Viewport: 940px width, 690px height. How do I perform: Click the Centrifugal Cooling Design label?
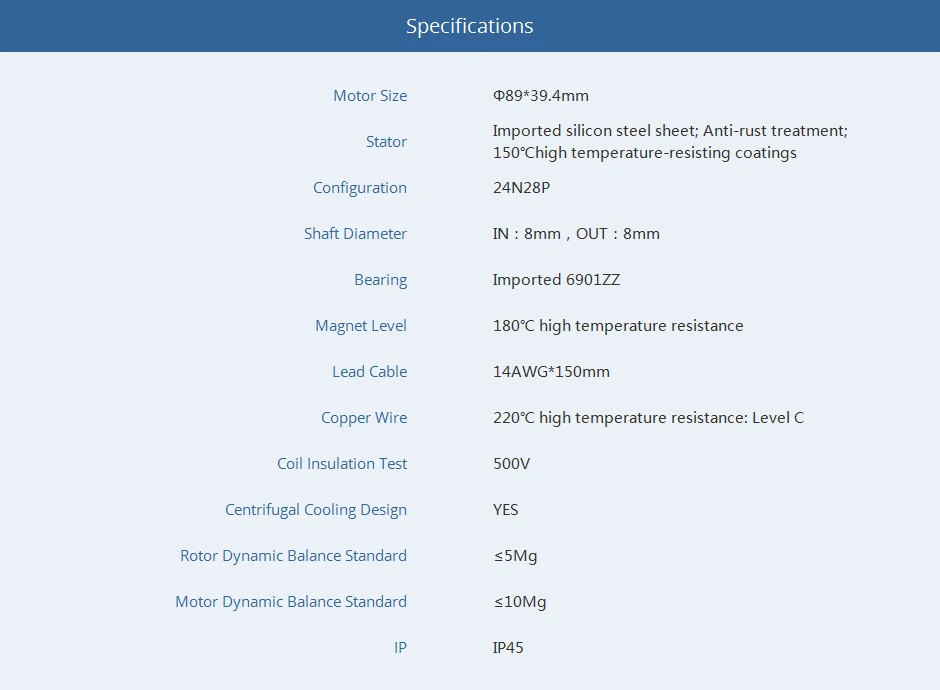[316, 510]
